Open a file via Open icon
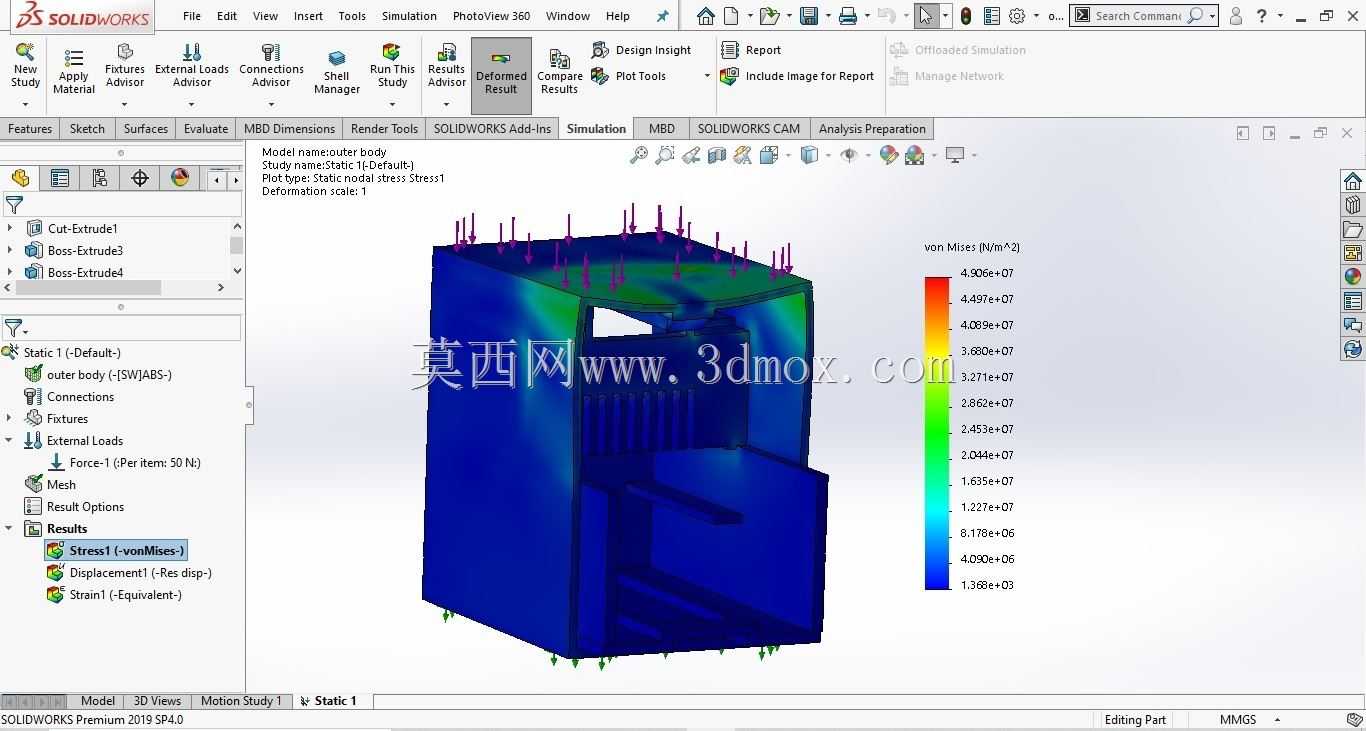 (x=769, y=16)
